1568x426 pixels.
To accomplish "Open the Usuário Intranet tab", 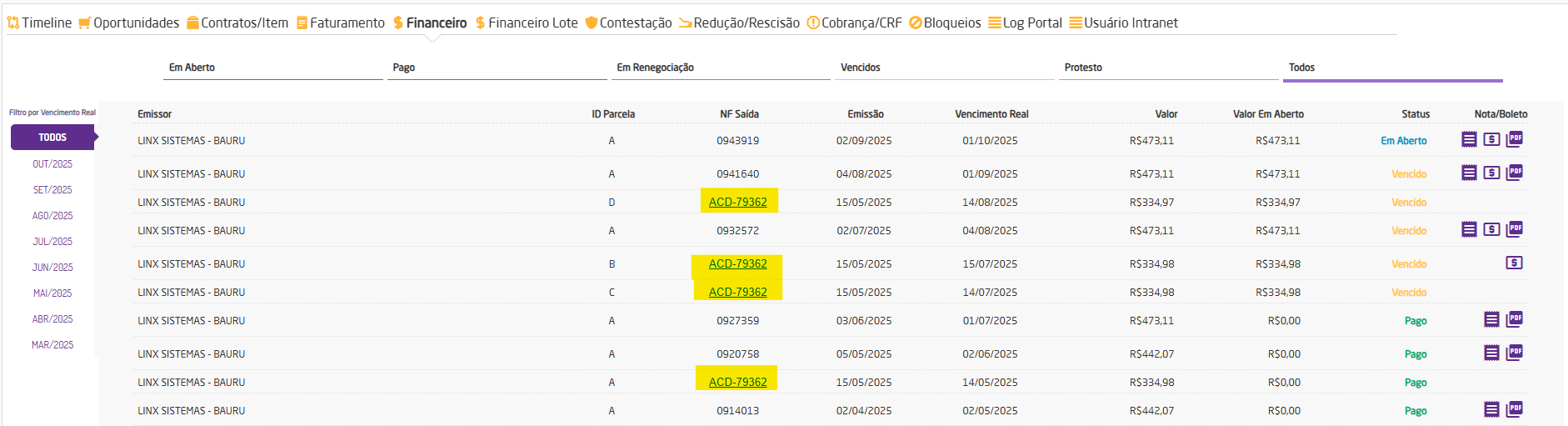I will coord(1123,23).
